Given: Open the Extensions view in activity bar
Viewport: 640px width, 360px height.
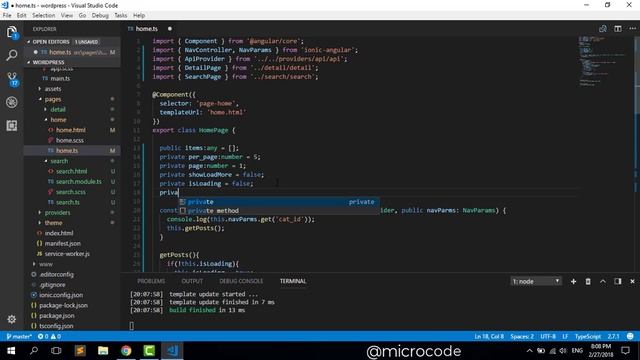Looking at the screenshot, I should (12, 125).
